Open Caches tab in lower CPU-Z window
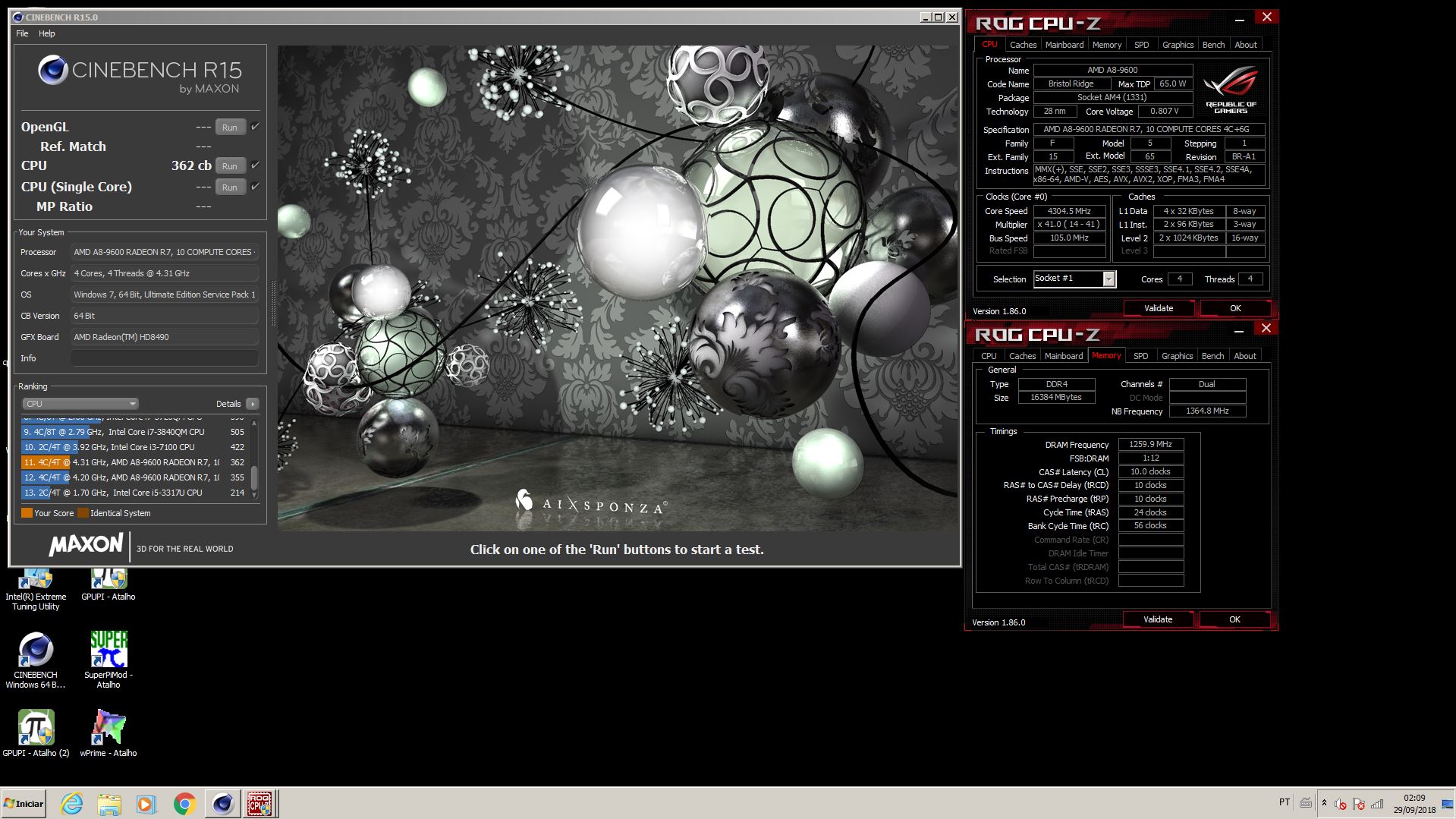Viewport: 1456px width, 819px height. 1022,356
